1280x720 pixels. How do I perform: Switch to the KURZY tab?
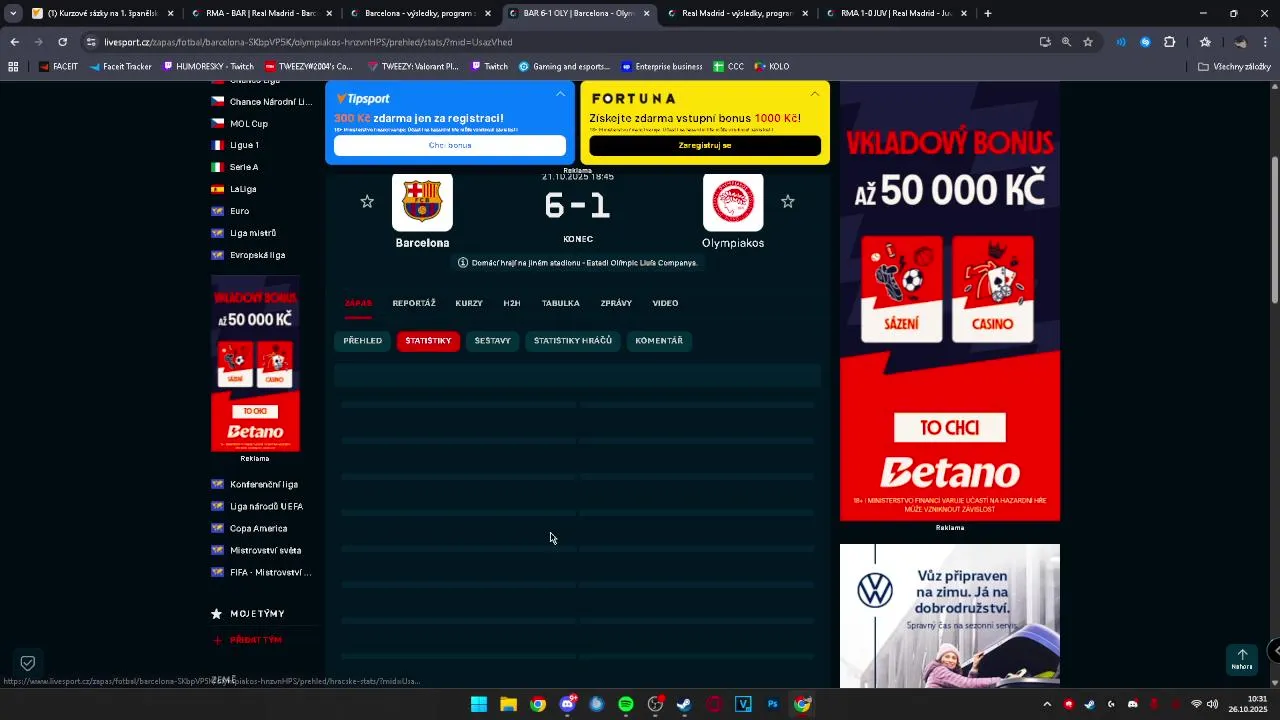[469, 303]
